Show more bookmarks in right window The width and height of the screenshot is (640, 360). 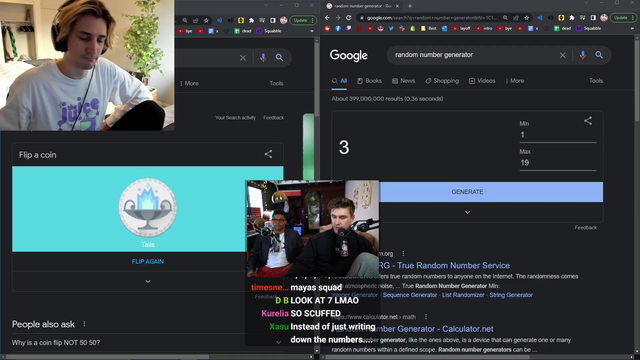click(632, 28)
